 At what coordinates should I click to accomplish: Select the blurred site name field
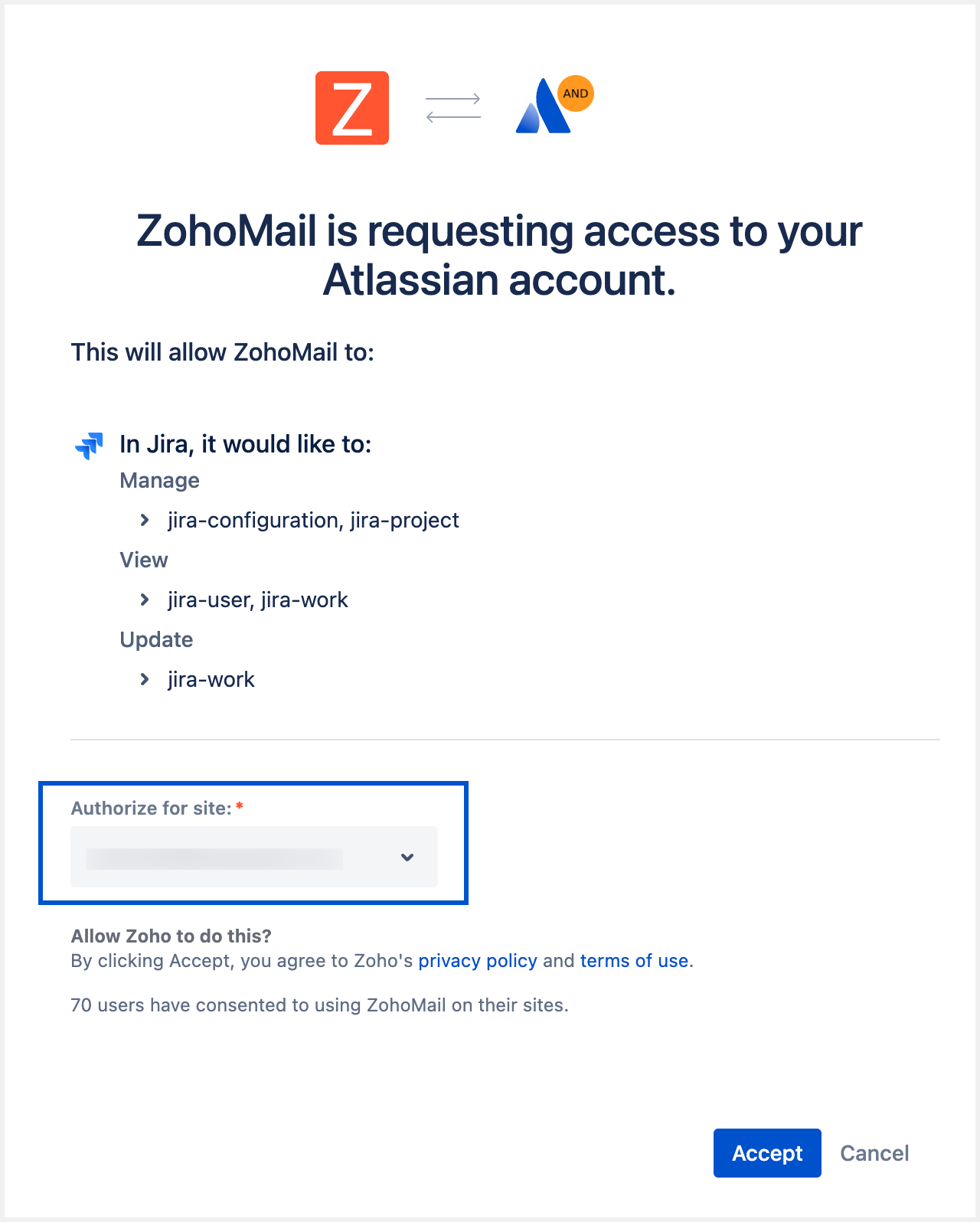pyautogui.click(x=230, y=857)
